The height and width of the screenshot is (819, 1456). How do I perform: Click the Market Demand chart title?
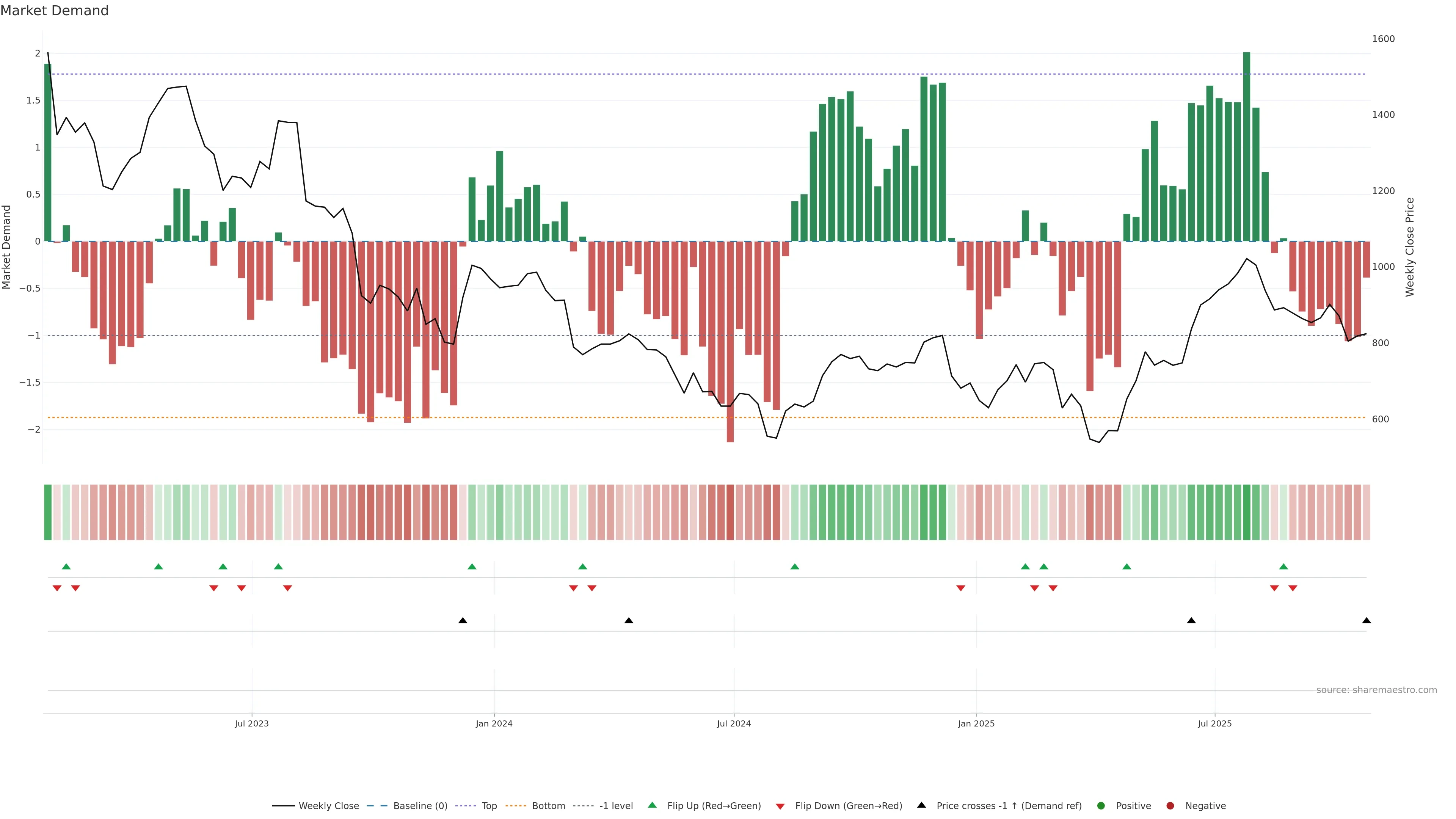54,11
